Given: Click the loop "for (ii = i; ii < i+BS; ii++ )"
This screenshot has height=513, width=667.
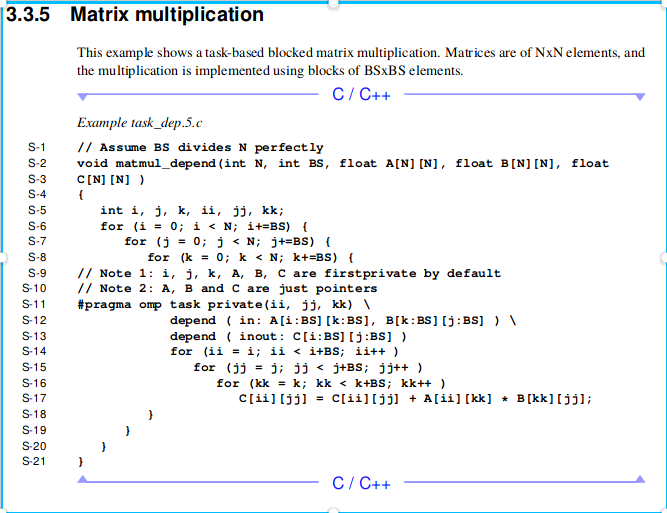Looking at the screenshot, I should (x=284, y=352).
